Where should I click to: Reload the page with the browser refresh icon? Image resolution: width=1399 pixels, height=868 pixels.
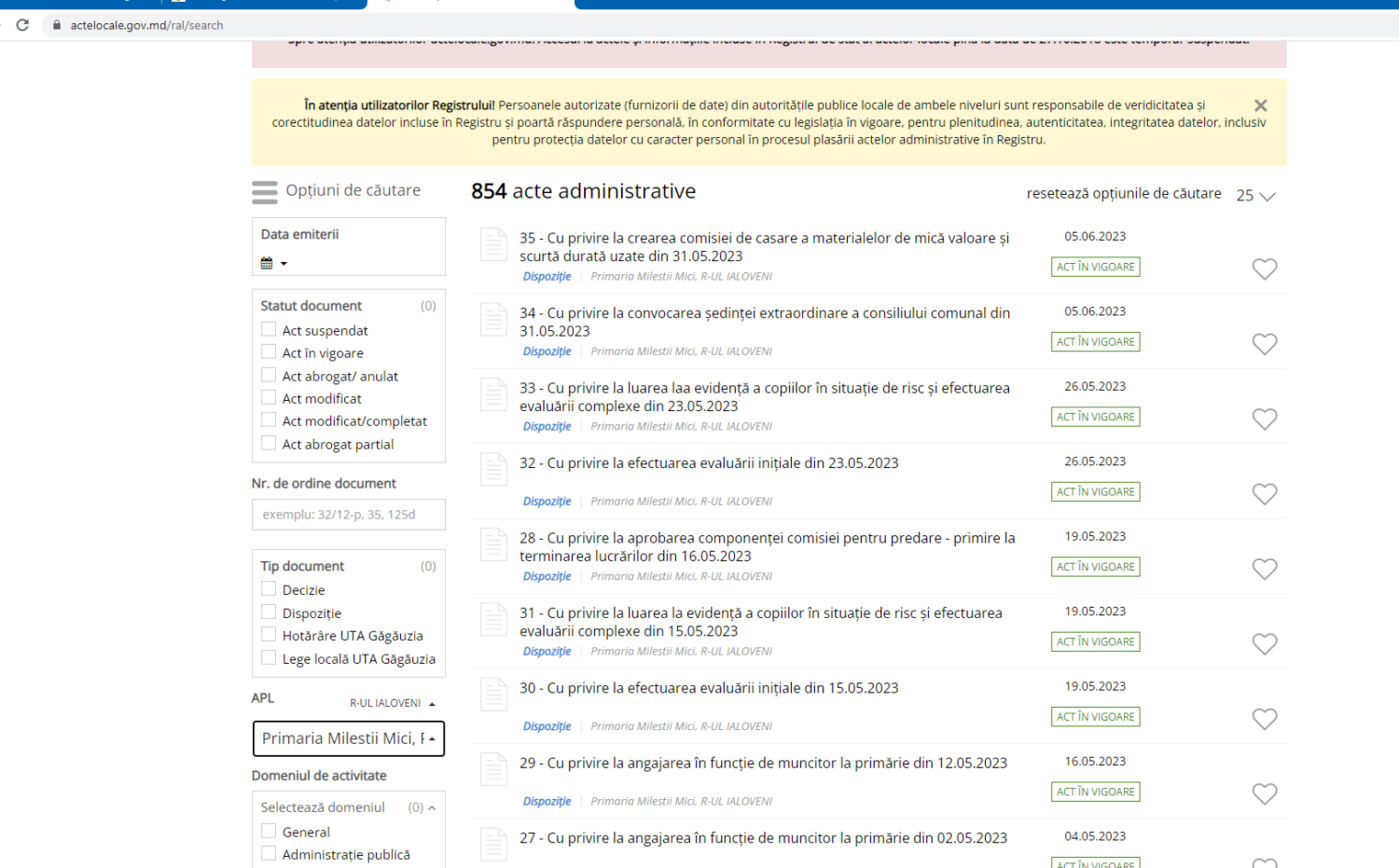22,25
